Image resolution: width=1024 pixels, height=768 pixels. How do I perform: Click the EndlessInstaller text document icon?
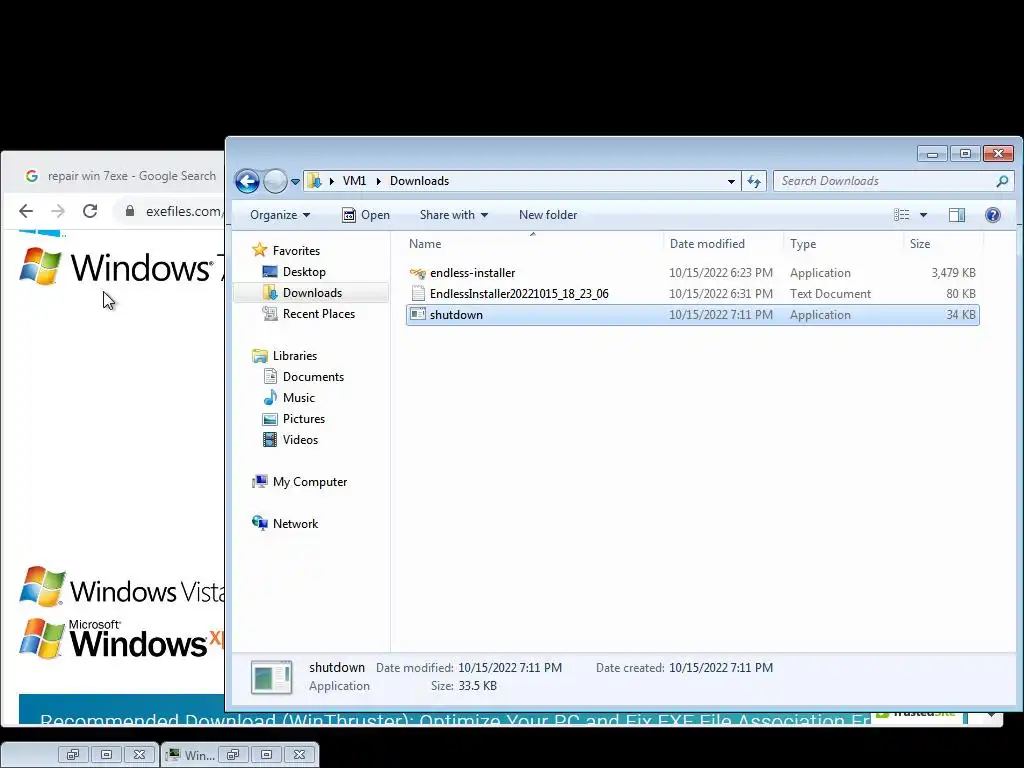tap(418, 294)
